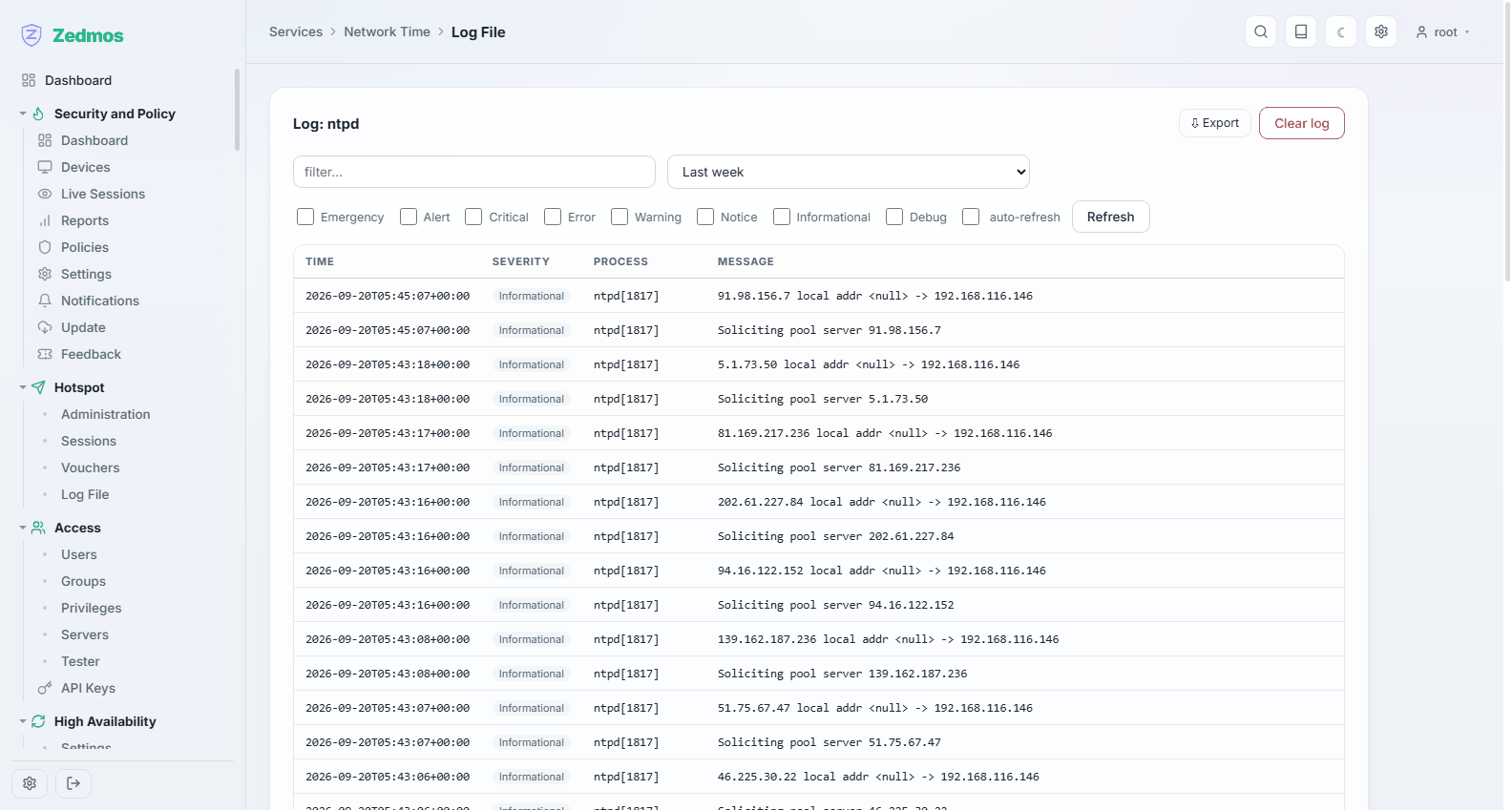This screenshot has width=1512, height=810.
Task: Click the High Availability sync icon
Action: 38,721
